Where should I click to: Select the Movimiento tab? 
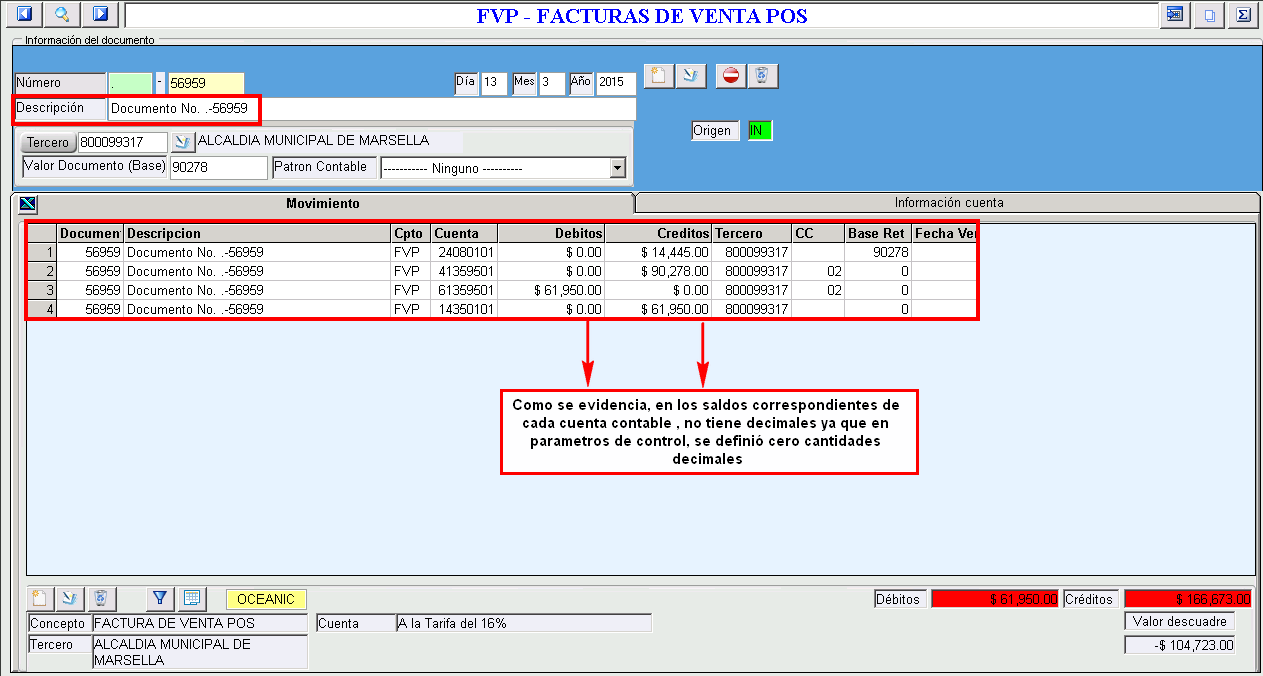coord(322,203)
